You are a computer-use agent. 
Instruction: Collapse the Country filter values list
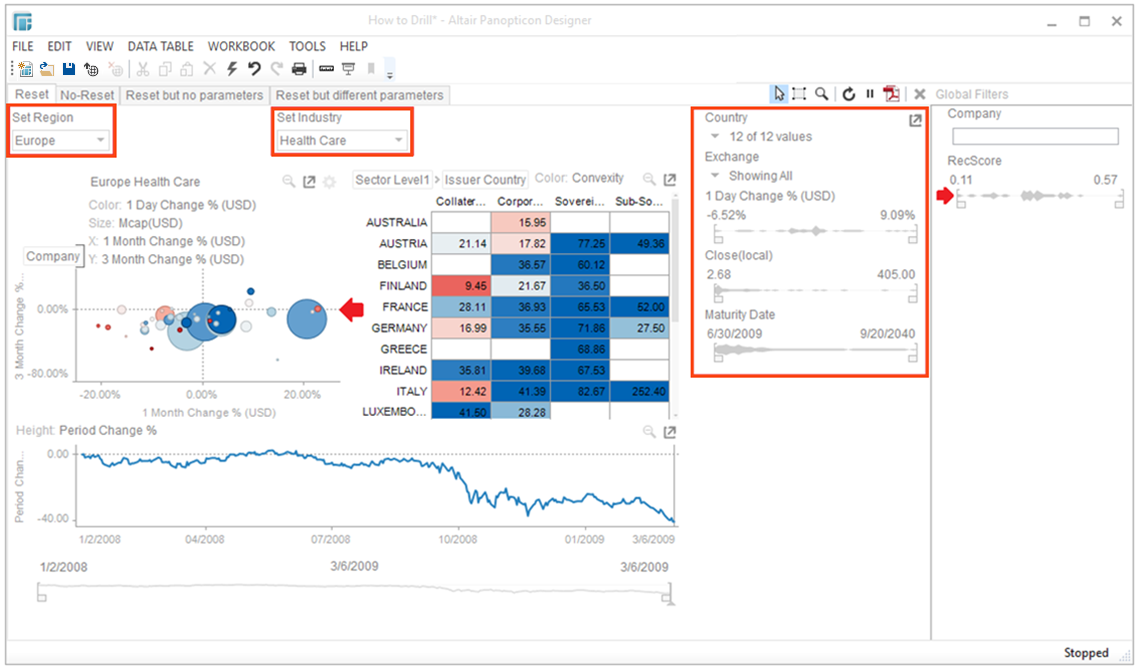point(714,137)
